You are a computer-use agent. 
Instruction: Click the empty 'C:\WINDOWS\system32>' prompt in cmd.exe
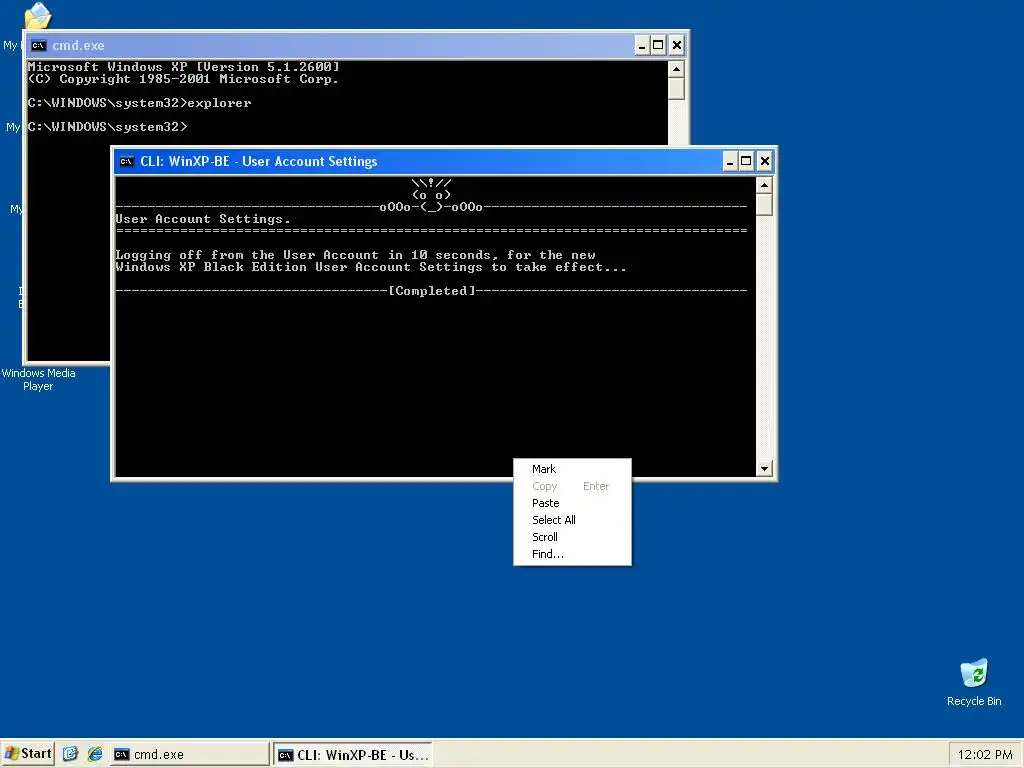(107, 127)
